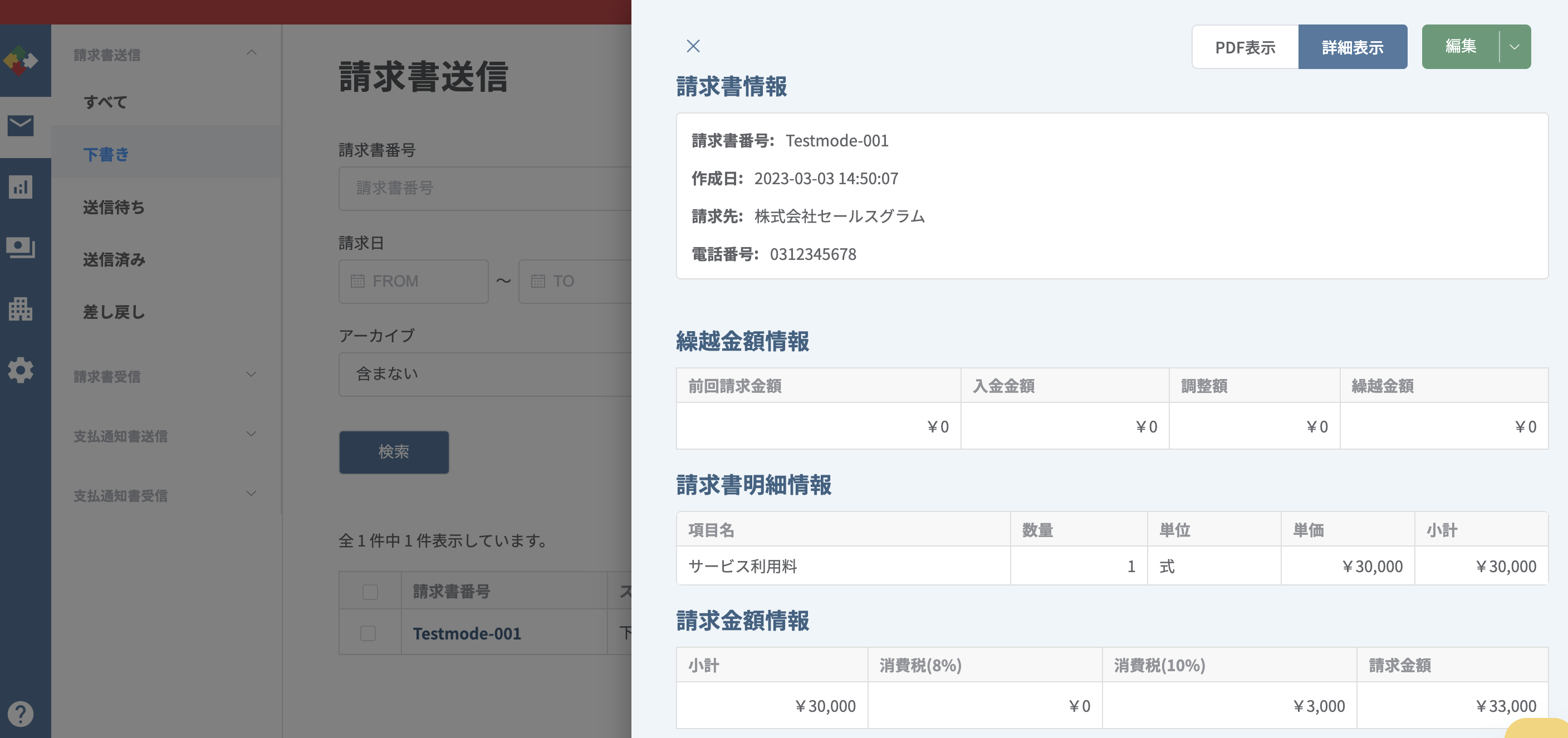Click the 請求書番号 value Testmode-001 in the 請求書情報 panel
Image resolution: width=1568 pixels, height=738 pixels.
tap(837, 141)
